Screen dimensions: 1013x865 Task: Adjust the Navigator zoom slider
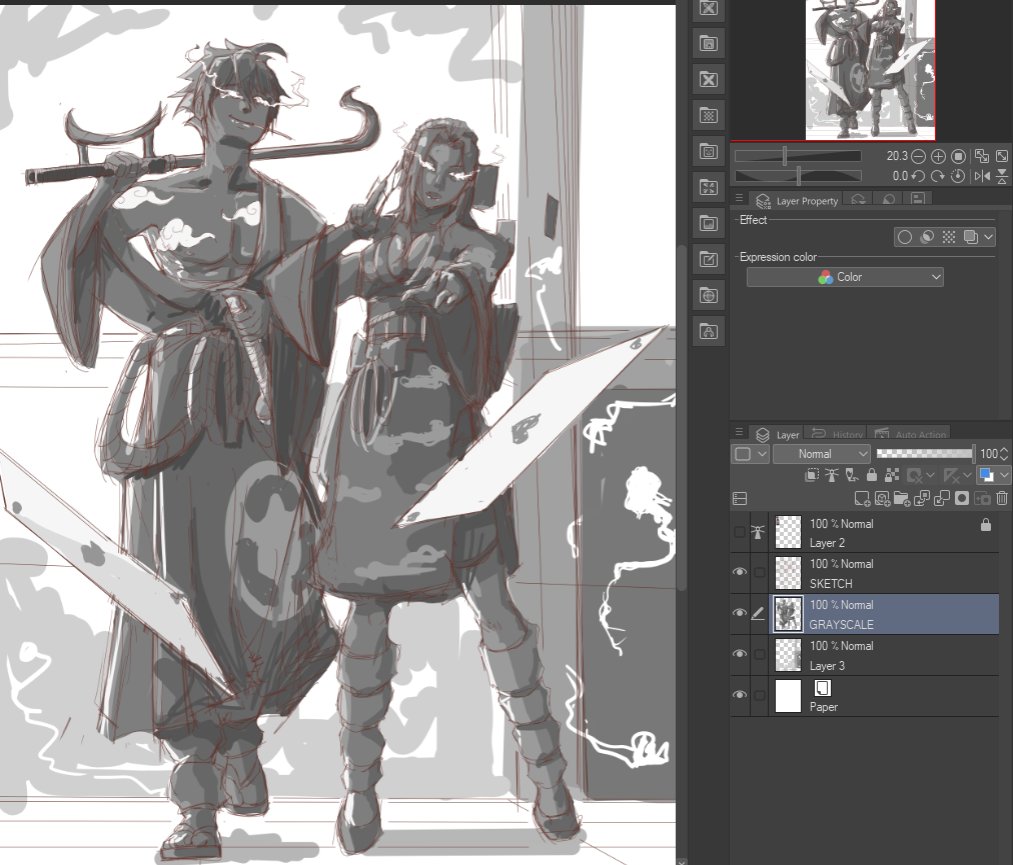click(x=798, y=156)
